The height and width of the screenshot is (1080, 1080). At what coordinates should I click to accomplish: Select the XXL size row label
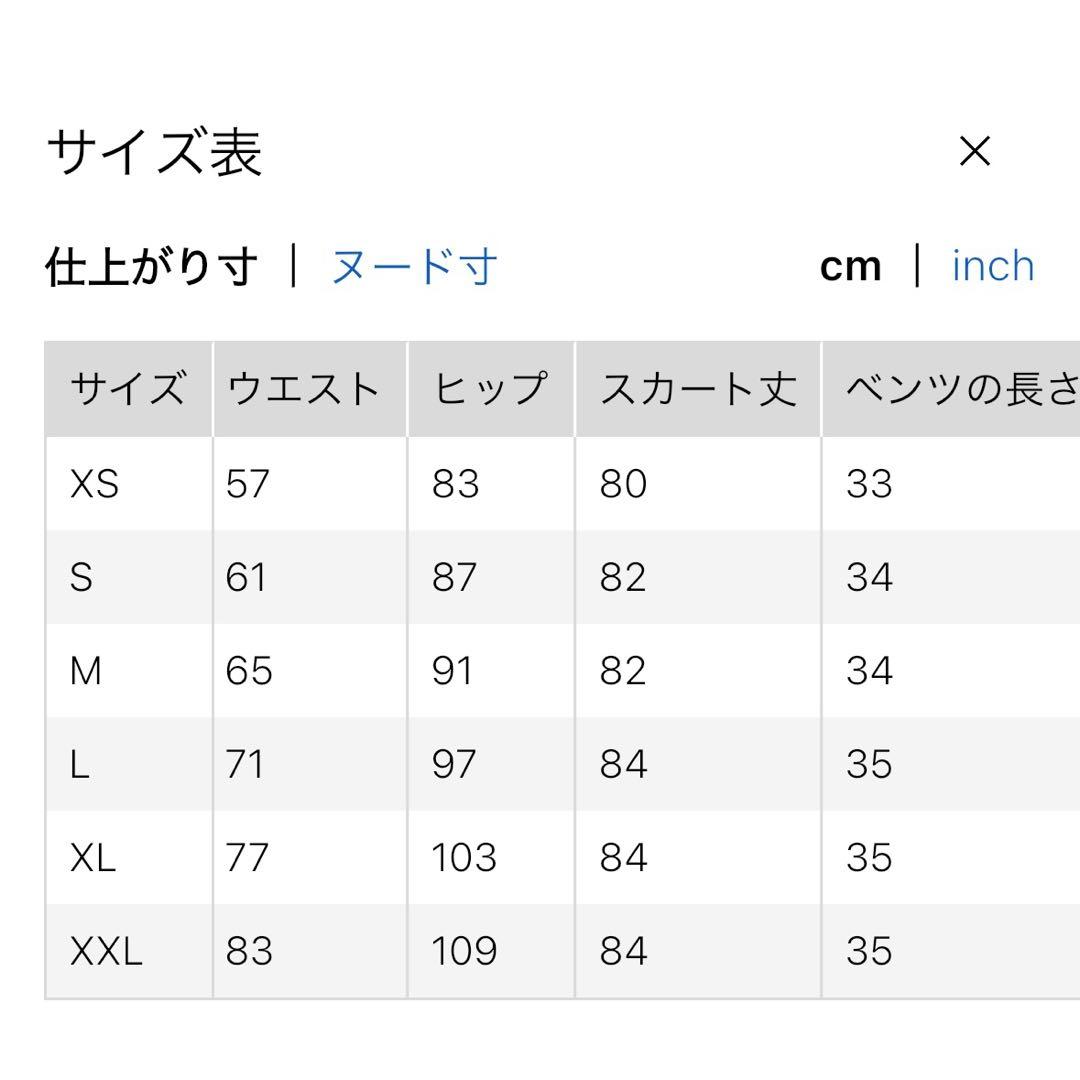coord(106,951)
